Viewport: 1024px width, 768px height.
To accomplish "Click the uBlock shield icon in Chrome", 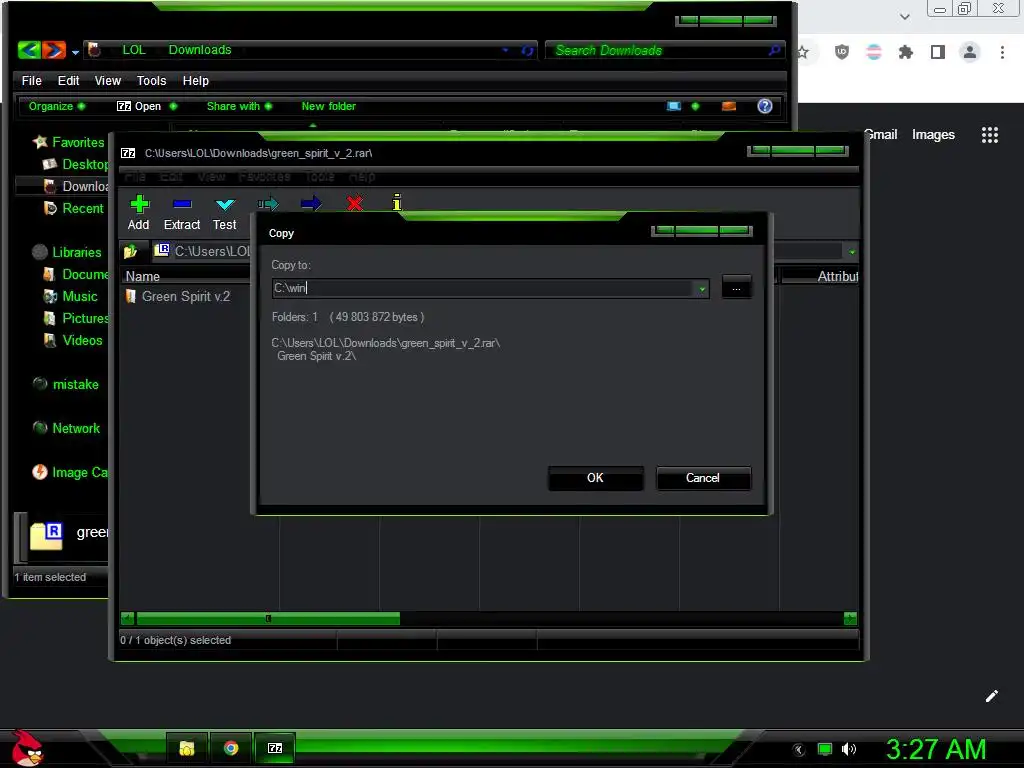I will point(842,52).
